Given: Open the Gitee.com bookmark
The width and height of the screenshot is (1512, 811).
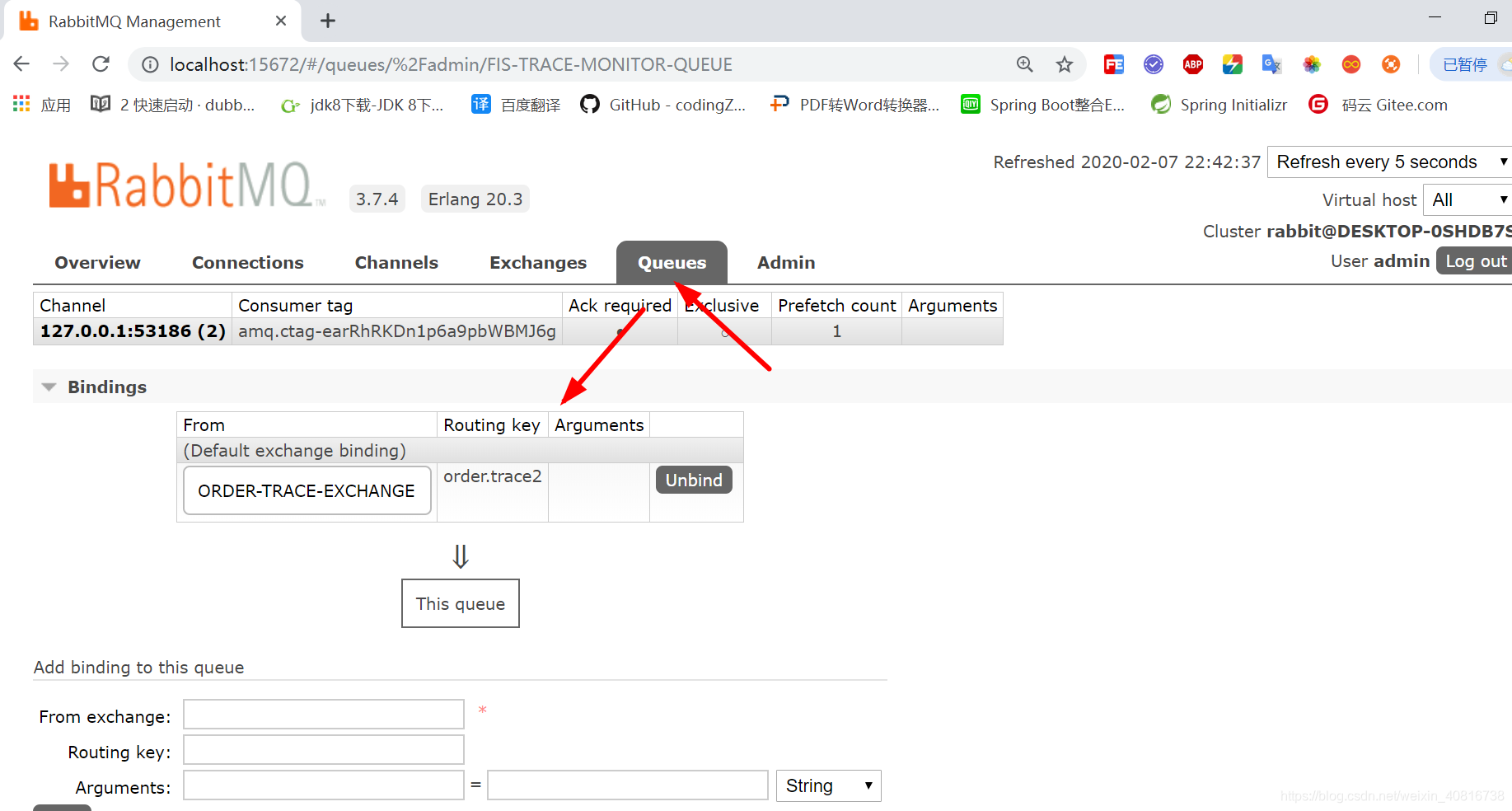Looking at the screenshot, I should [x=1379, y=105].
